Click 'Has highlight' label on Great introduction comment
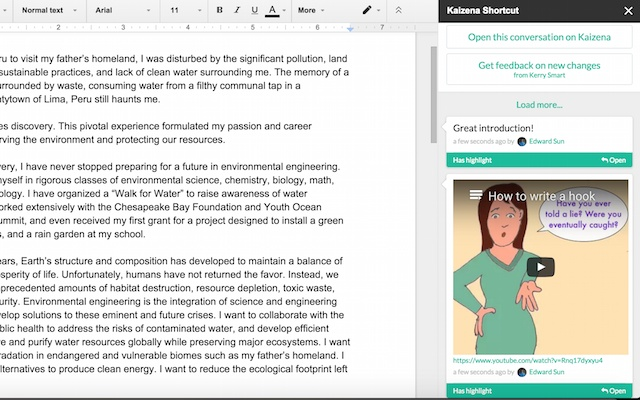The width and height of the screenshot is (640, 400). [x=472, y=160]
